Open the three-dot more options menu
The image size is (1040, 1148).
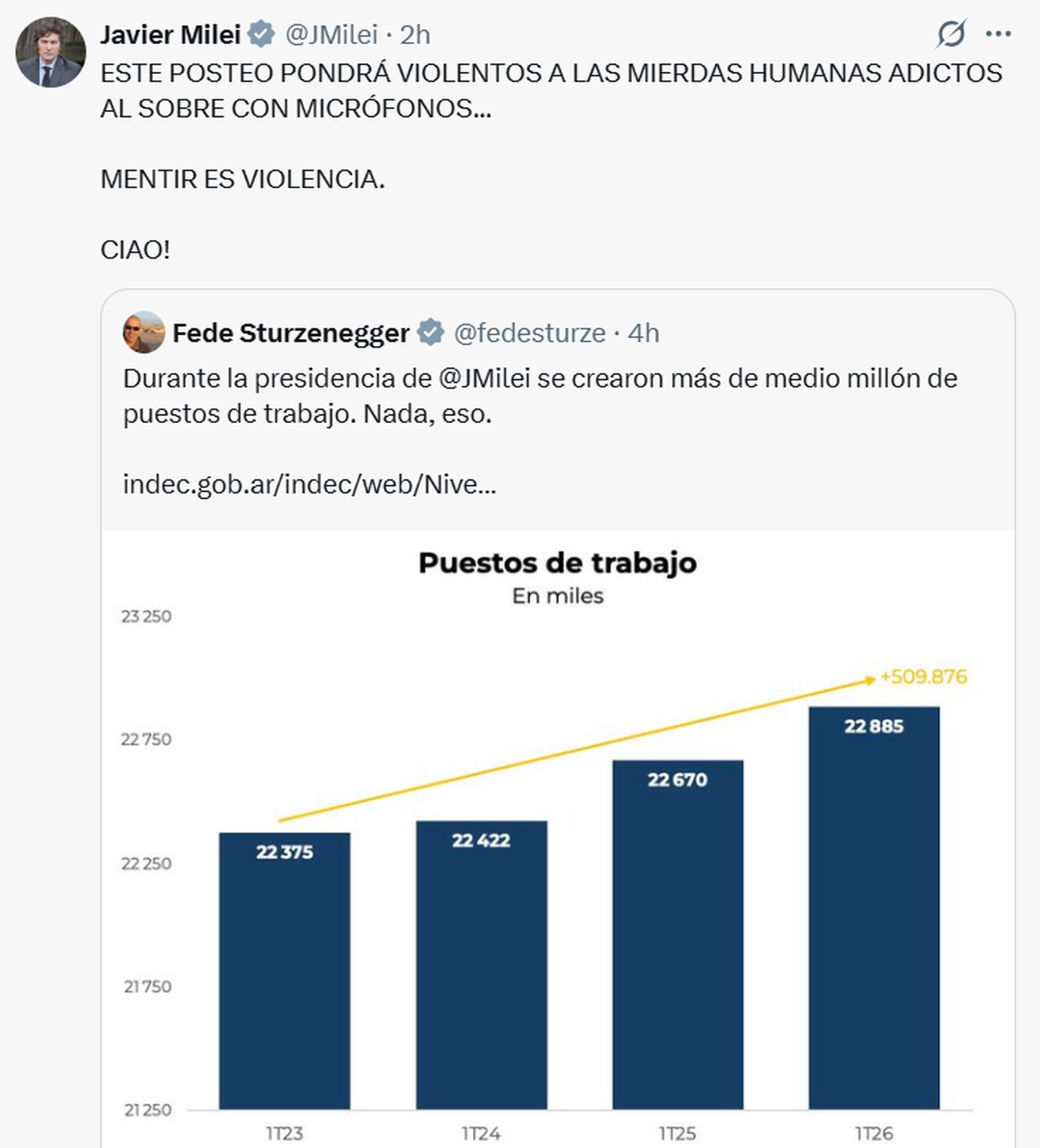(998, 34)
